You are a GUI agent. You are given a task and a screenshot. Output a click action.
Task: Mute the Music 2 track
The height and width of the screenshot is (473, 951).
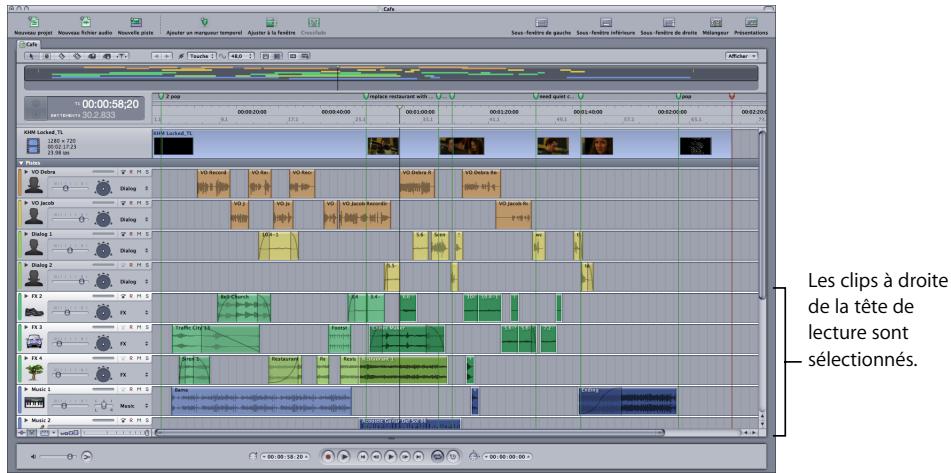point(139,420)
